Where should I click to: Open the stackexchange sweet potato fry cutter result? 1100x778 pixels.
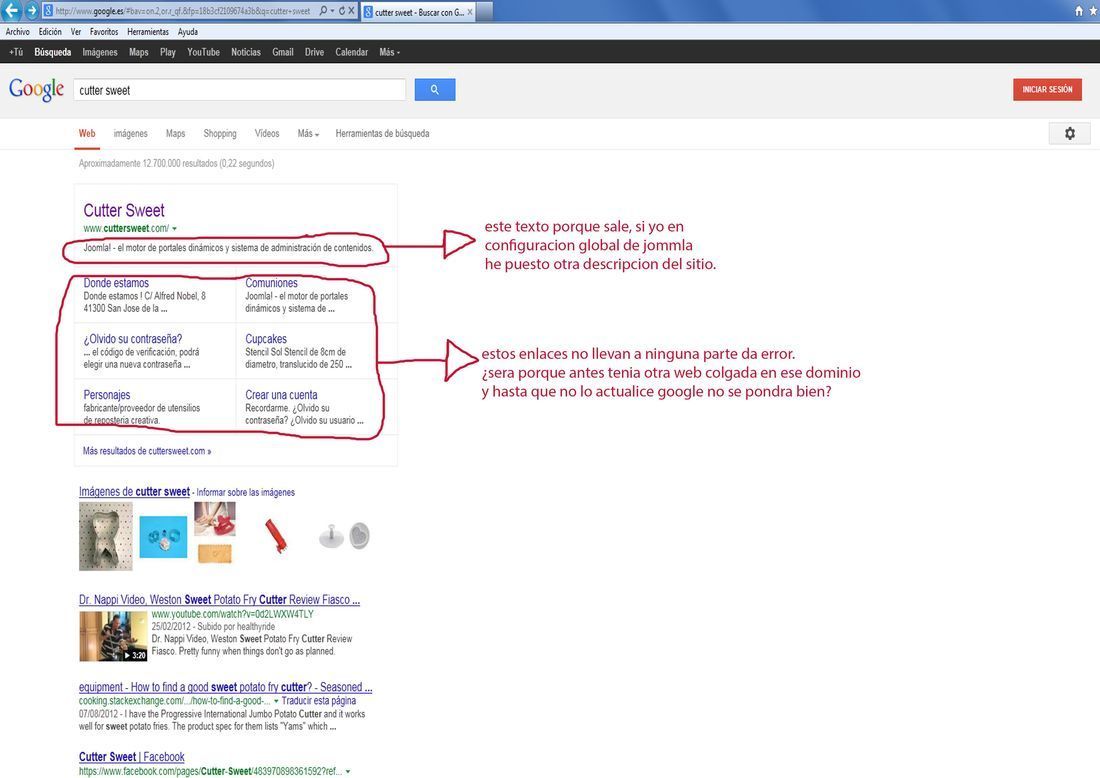[x=225, y=688]
